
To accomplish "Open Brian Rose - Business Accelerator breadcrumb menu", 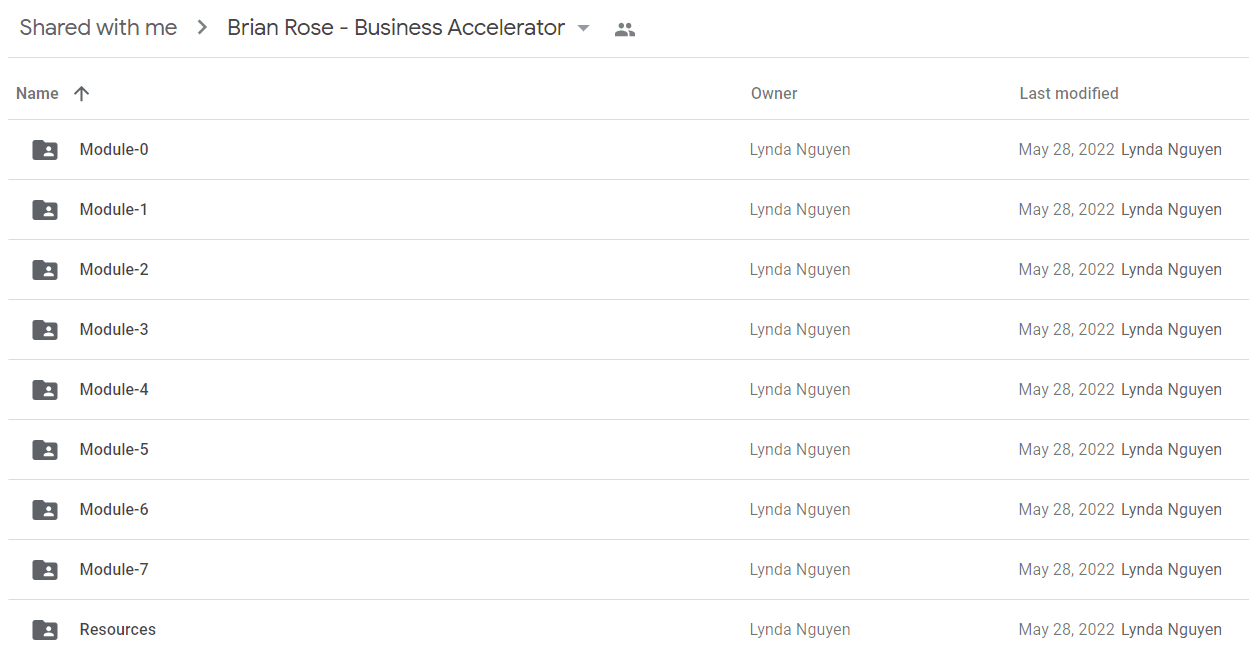I will [396, 28].
